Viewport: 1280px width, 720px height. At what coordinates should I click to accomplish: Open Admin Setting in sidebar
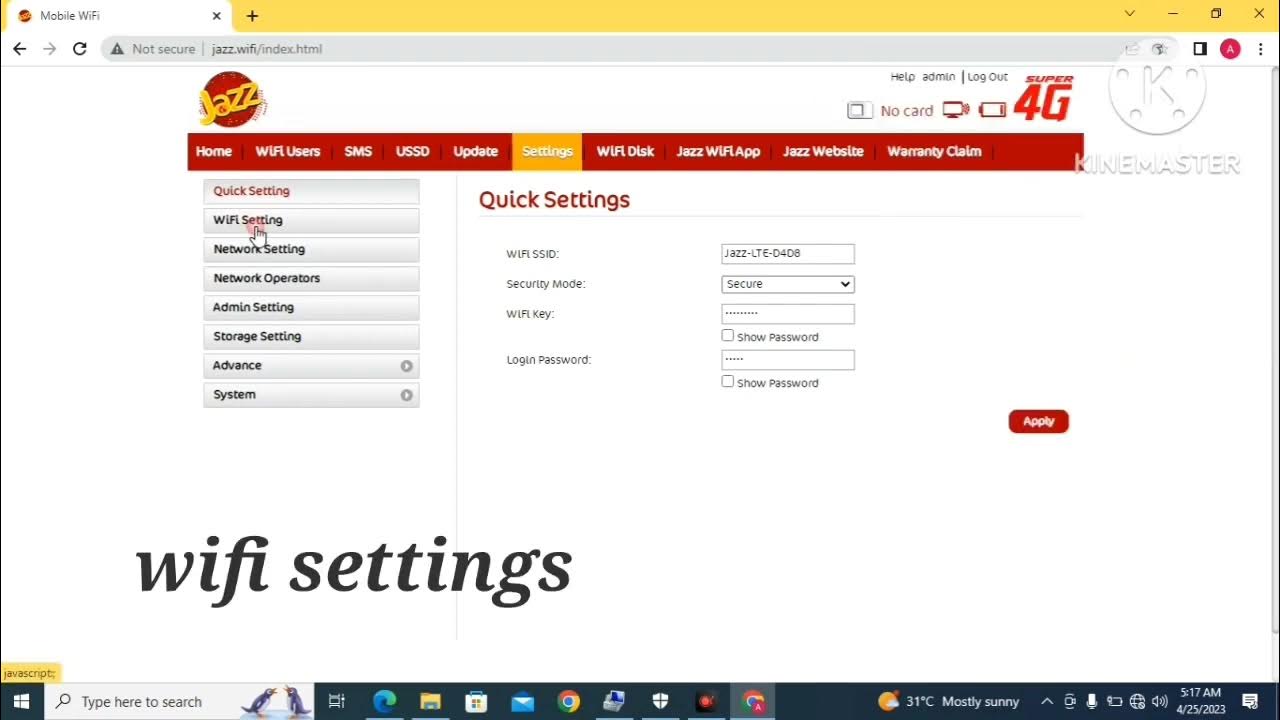click(311, 307)
